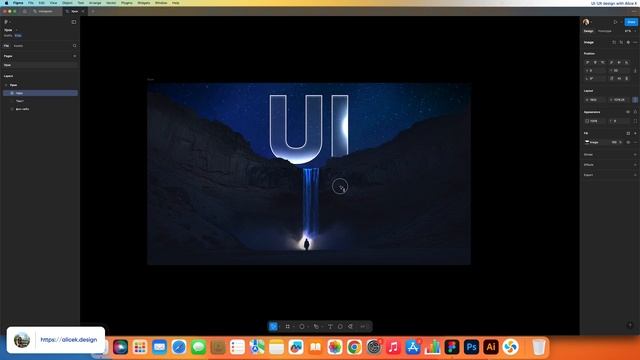The height and width of the screenshot is (360, 640).
Task: Open blend mode drop icon in Appearance
Action: coord(635,112)
